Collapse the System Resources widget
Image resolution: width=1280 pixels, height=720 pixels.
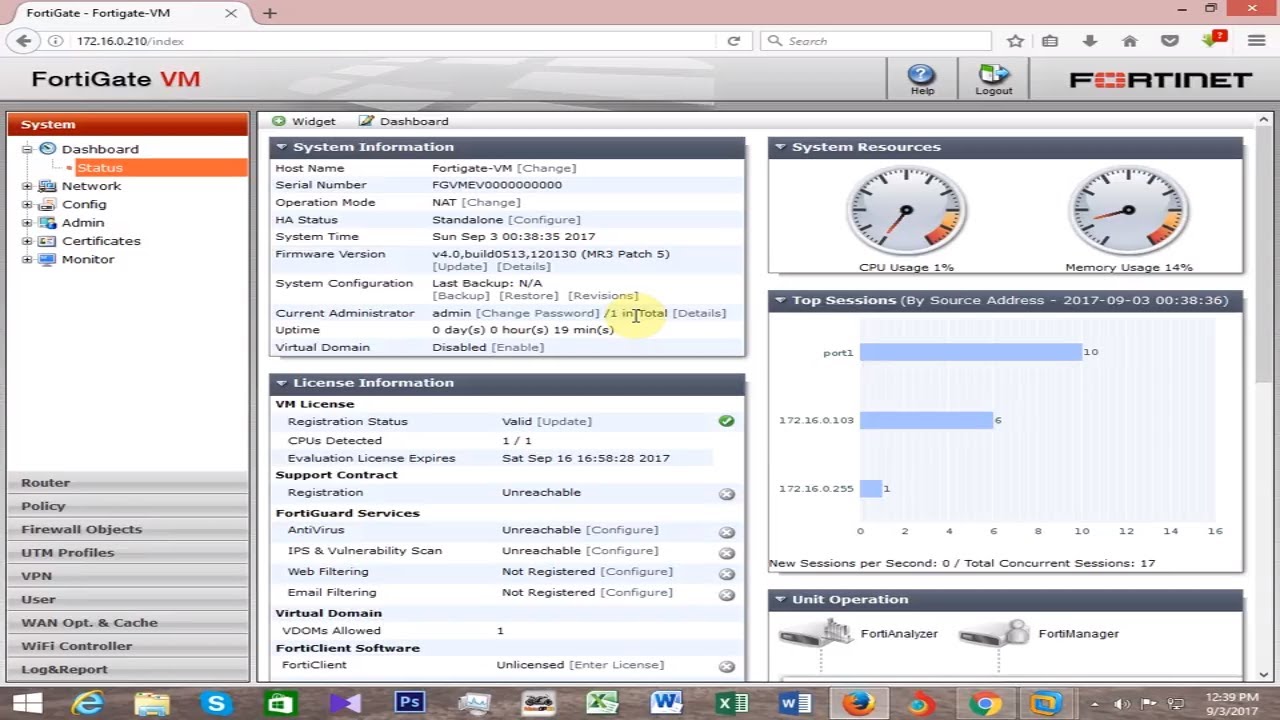[x=780, y=147]
